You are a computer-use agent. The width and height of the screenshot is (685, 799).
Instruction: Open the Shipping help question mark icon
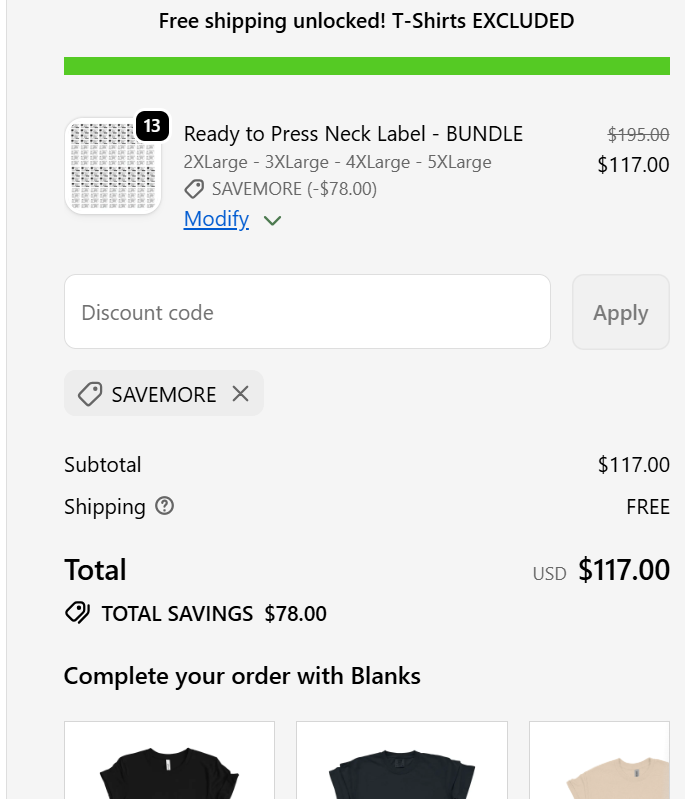coord(165,506)
